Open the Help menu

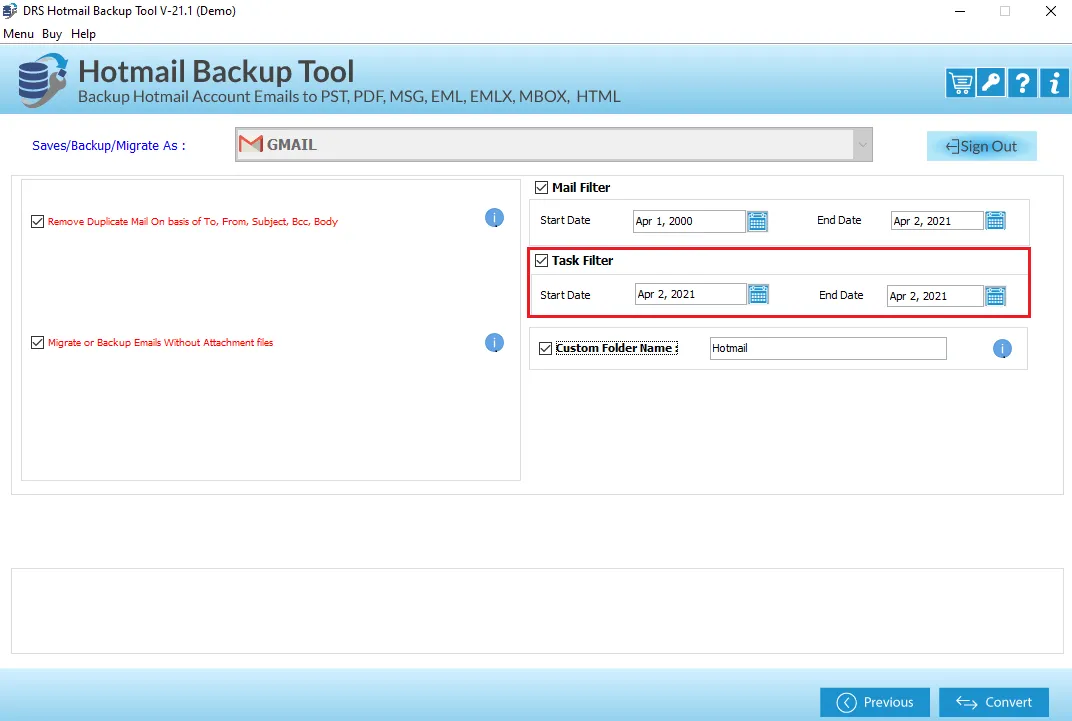[83, 33]
